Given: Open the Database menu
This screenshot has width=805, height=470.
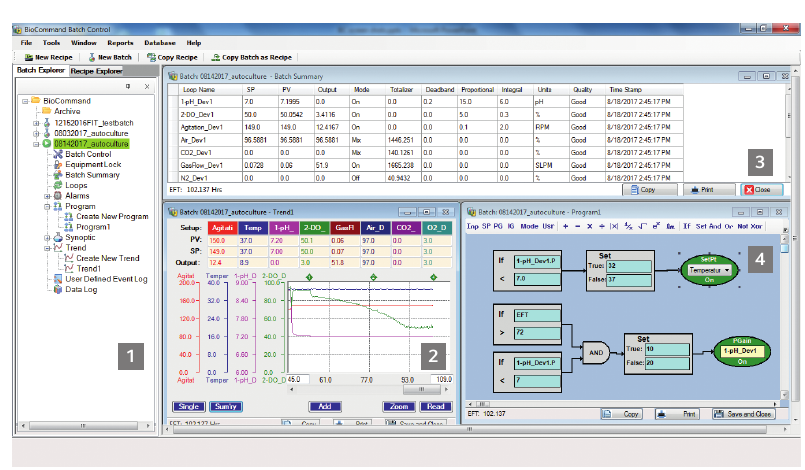Looking at the screenshot, I should tap(160, 43).
